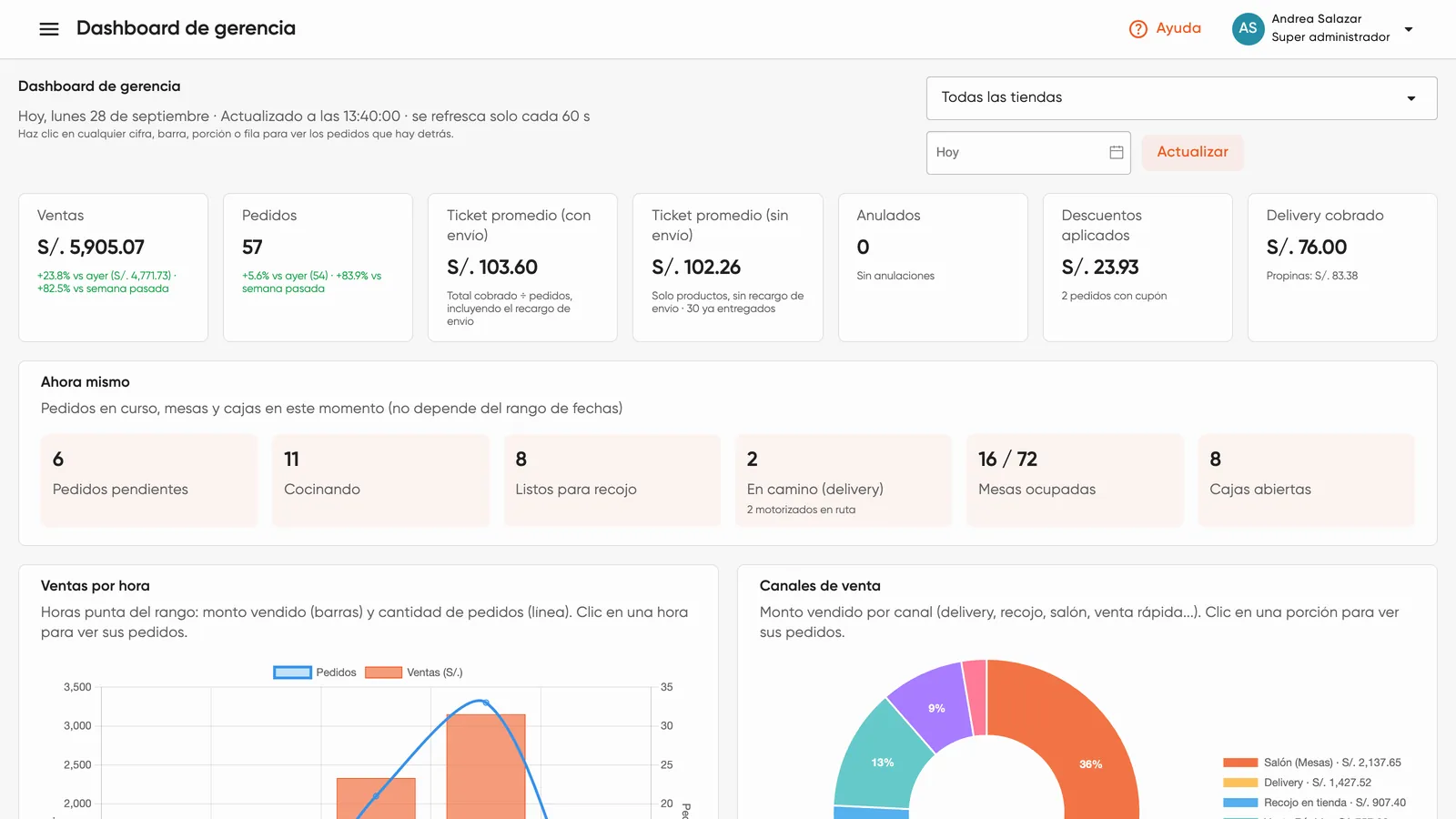
Task: Open the Ticket promedio con envío card
Action: (522, 268)
